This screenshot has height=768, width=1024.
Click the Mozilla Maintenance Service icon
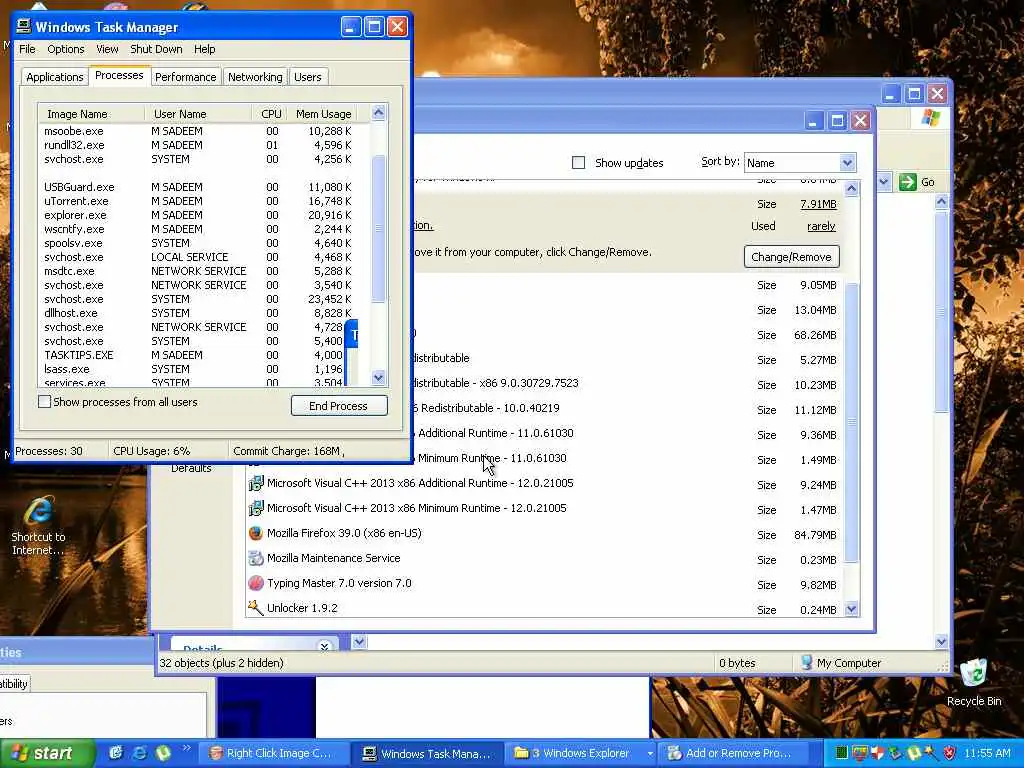256,558
